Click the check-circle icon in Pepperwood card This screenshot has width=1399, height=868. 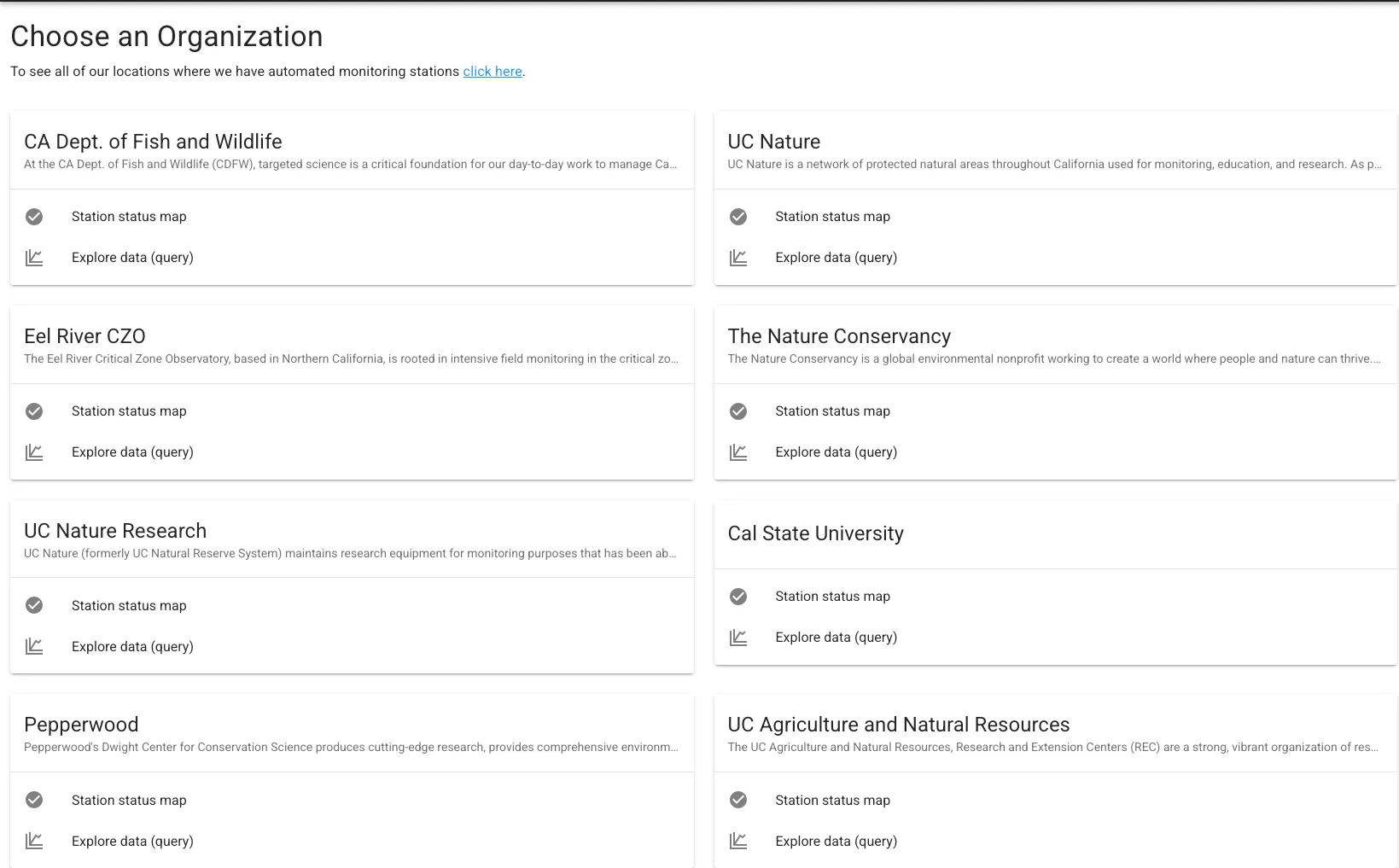point(34,801)
